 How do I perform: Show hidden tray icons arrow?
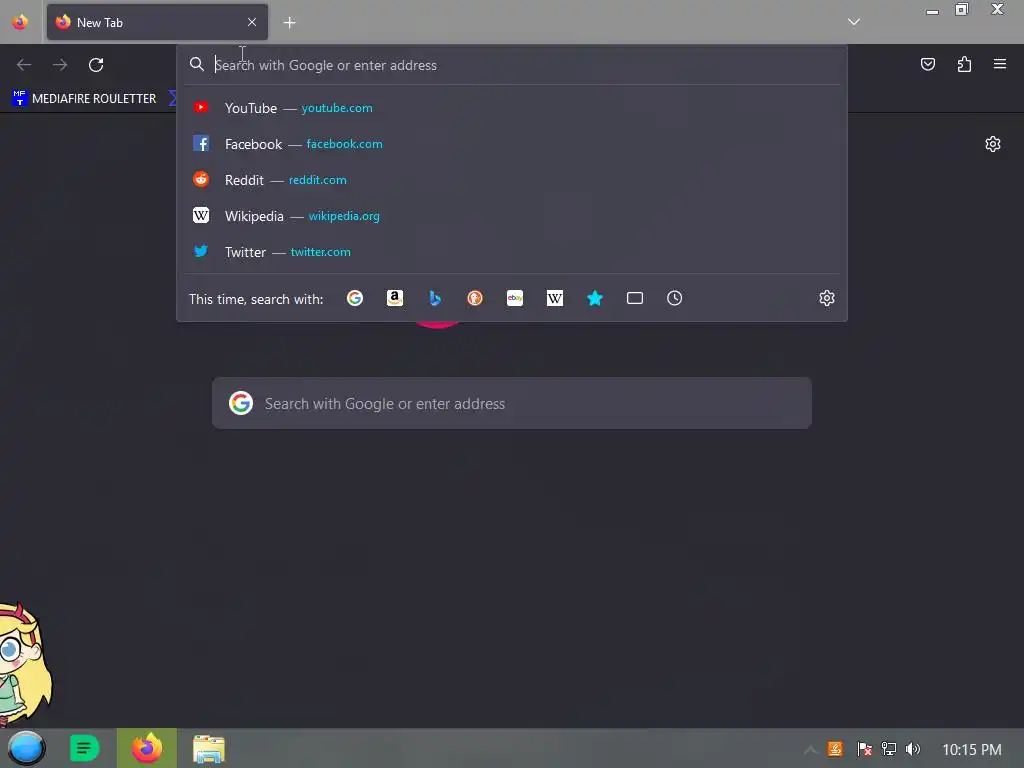tap(810, 749)
